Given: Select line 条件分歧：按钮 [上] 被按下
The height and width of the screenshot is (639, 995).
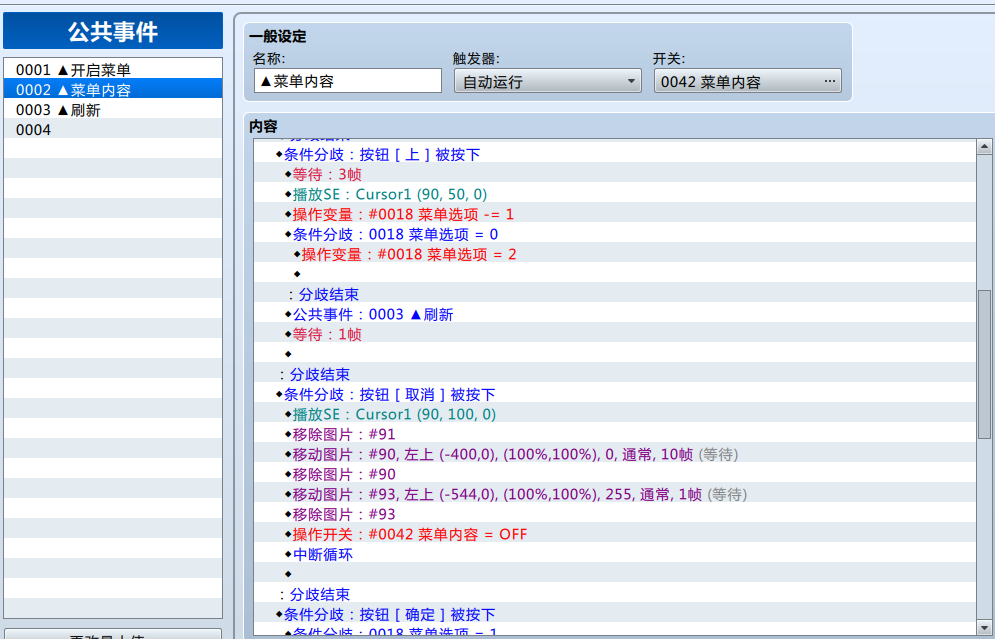Looking at the screenshot, I should 614,154.
